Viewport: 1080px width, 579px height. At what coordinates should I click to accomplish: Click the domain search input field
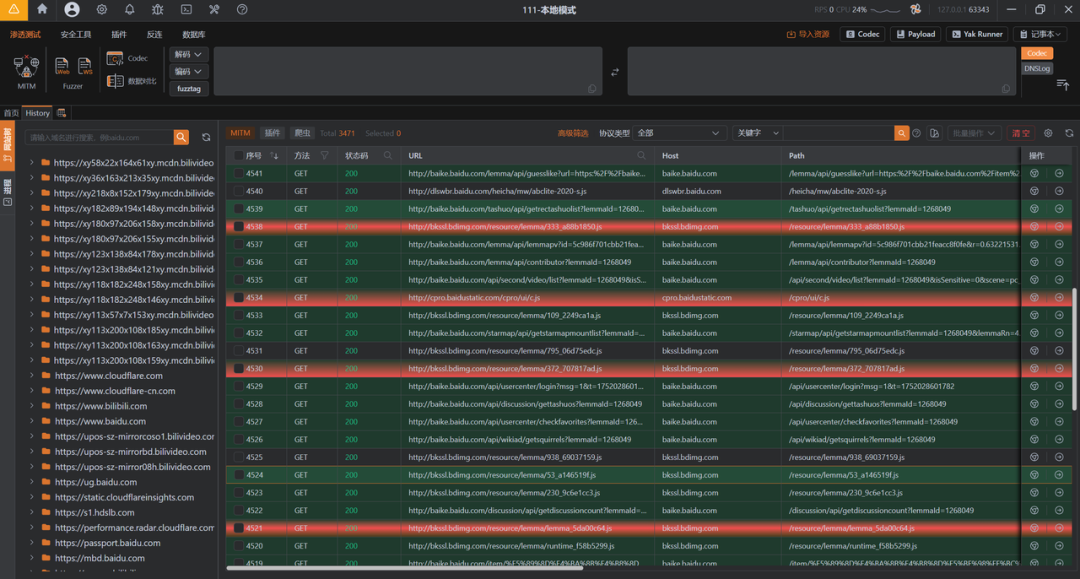(x=99, y=137)
